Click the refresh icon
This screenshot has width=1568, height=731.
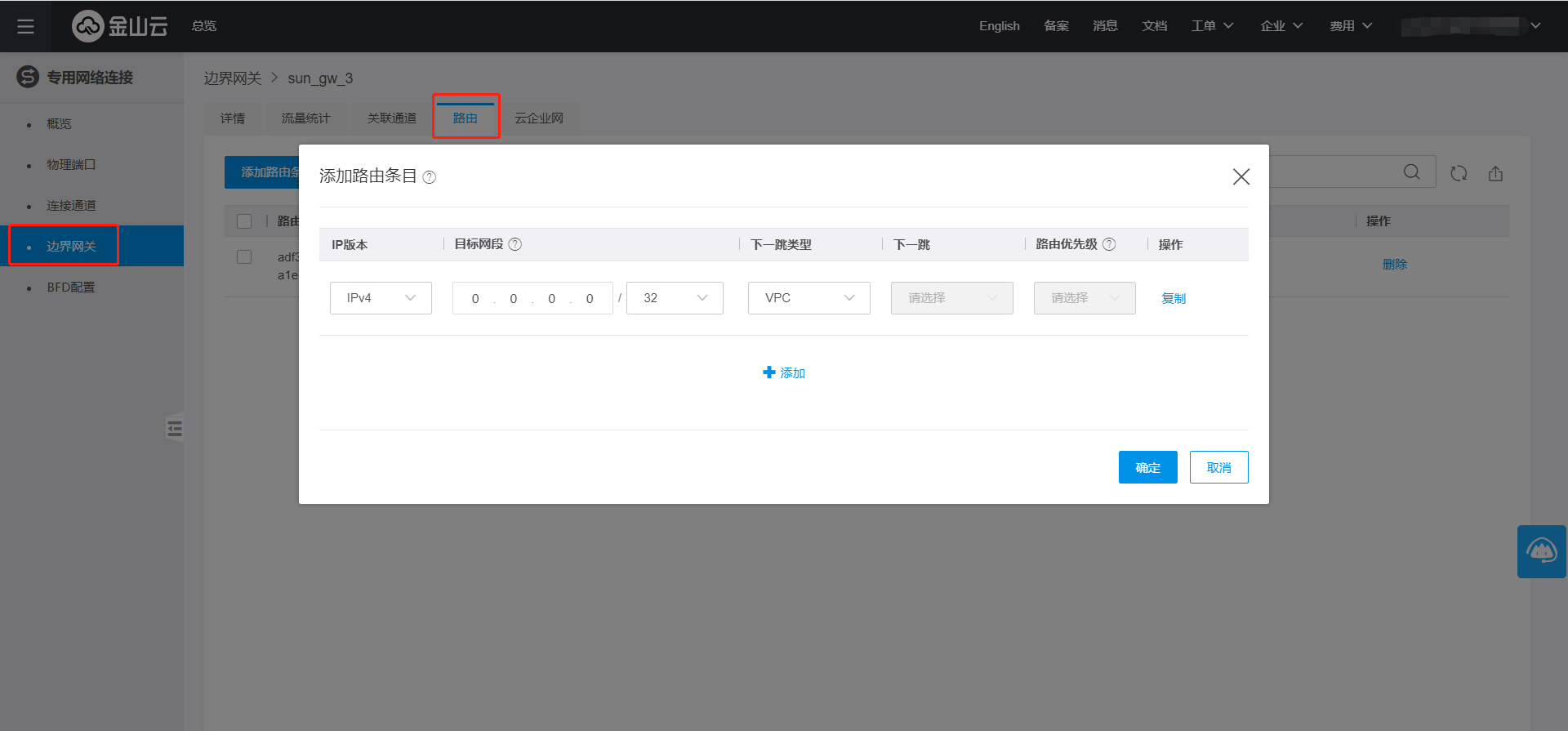(x=1459, y=173)
